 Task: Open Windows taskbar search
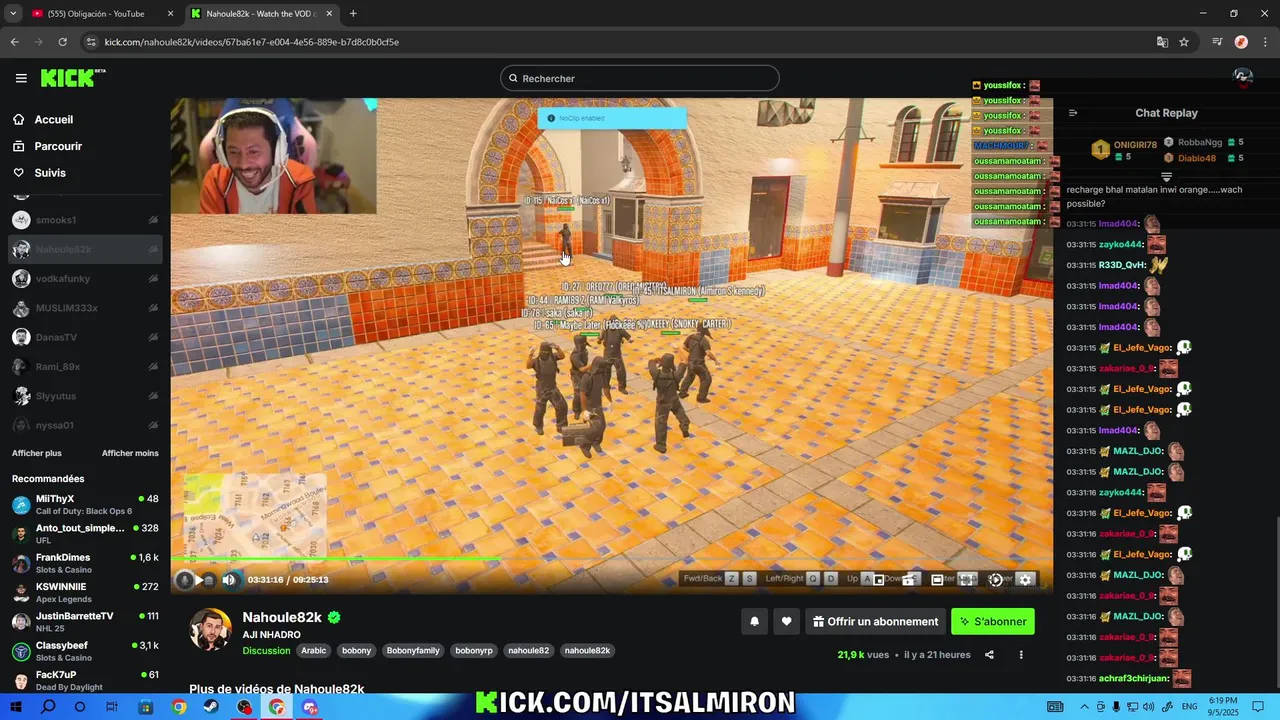pos(48,707)
